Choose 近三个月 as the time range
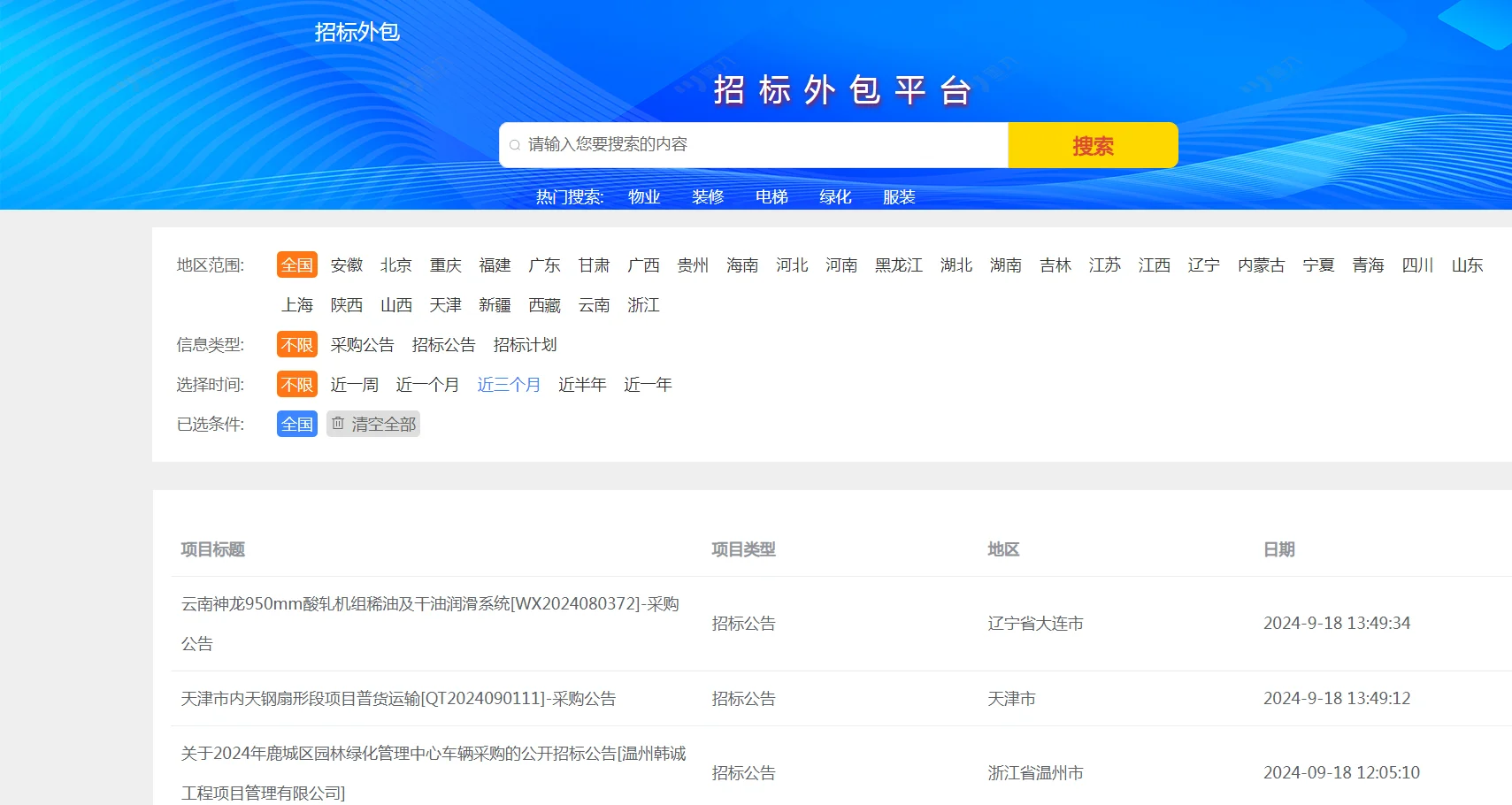This screenshot has width=1512, height=805. point(509,384)
